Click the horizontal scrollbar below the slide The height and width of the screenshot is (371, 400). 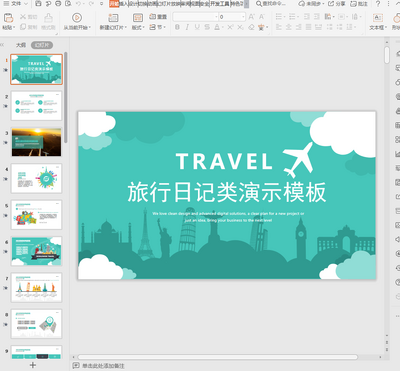pos(217,357)
